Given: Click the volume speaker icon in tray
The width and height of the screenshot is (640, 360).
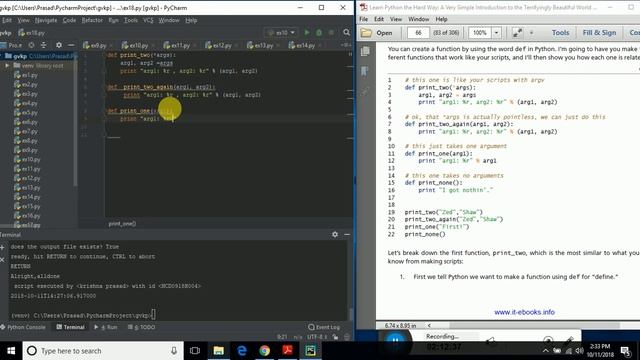Looking at the screenshot, I should [x=579, y=351].
